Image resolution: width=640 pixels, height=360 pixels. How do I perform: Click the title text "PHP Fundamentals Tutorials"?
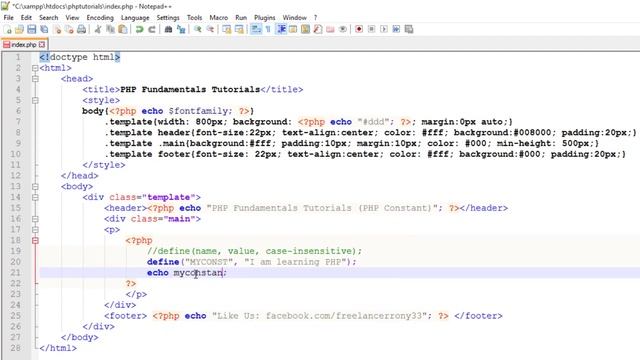click(x=190, y=89)
